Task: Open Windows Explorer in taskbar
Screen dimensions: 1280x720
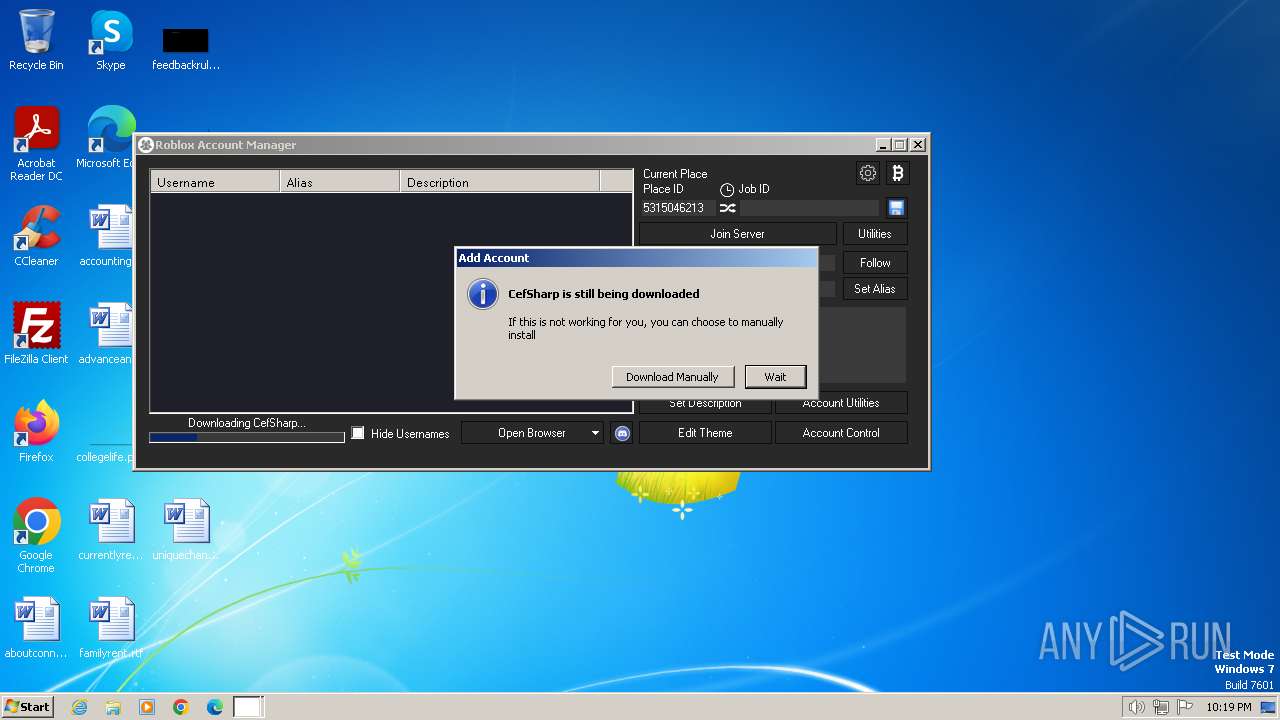Action: point(113,707)
